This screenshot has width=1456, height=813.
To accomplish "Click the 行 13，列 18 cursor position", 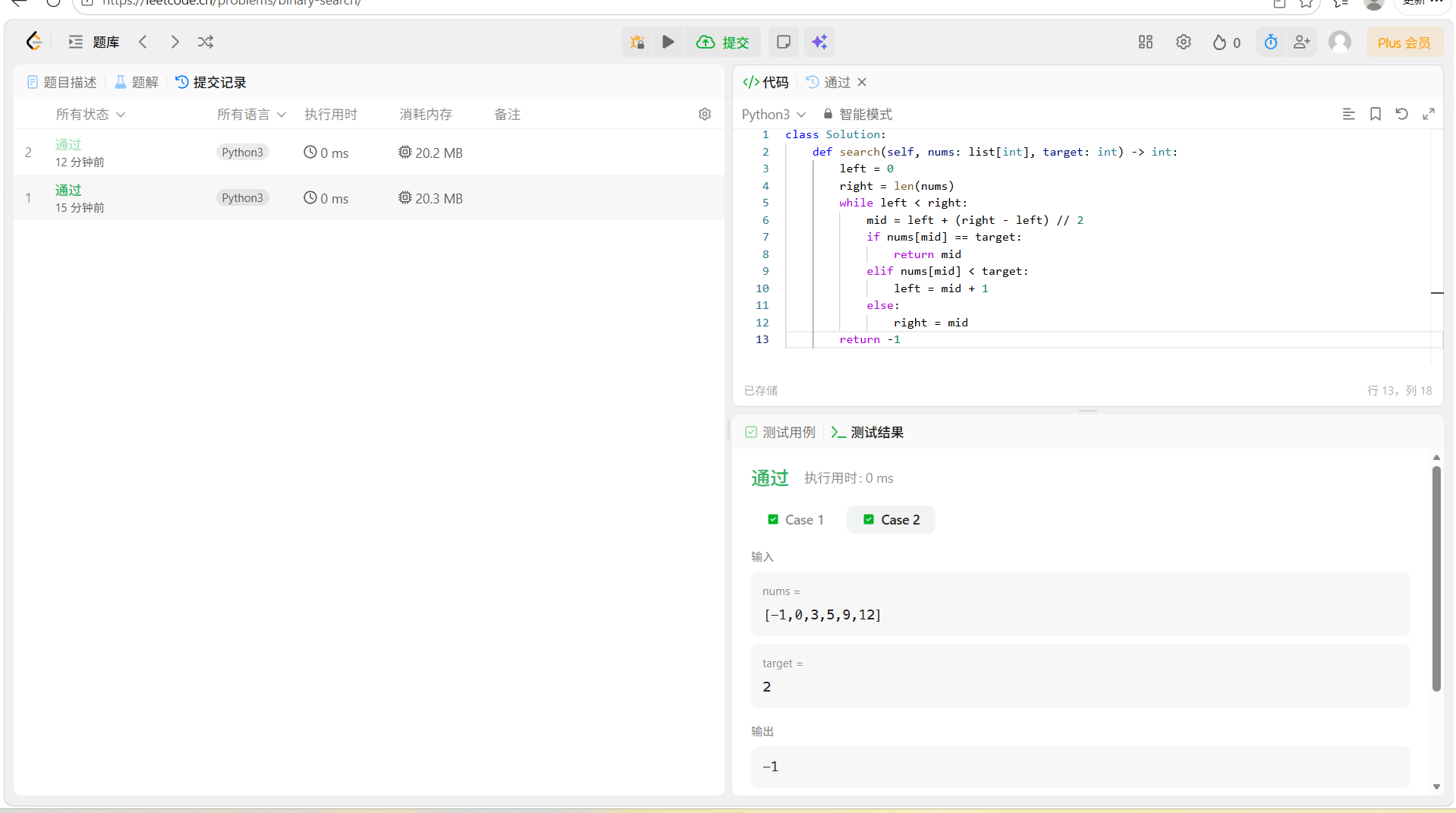I will tap(1399, 390).
